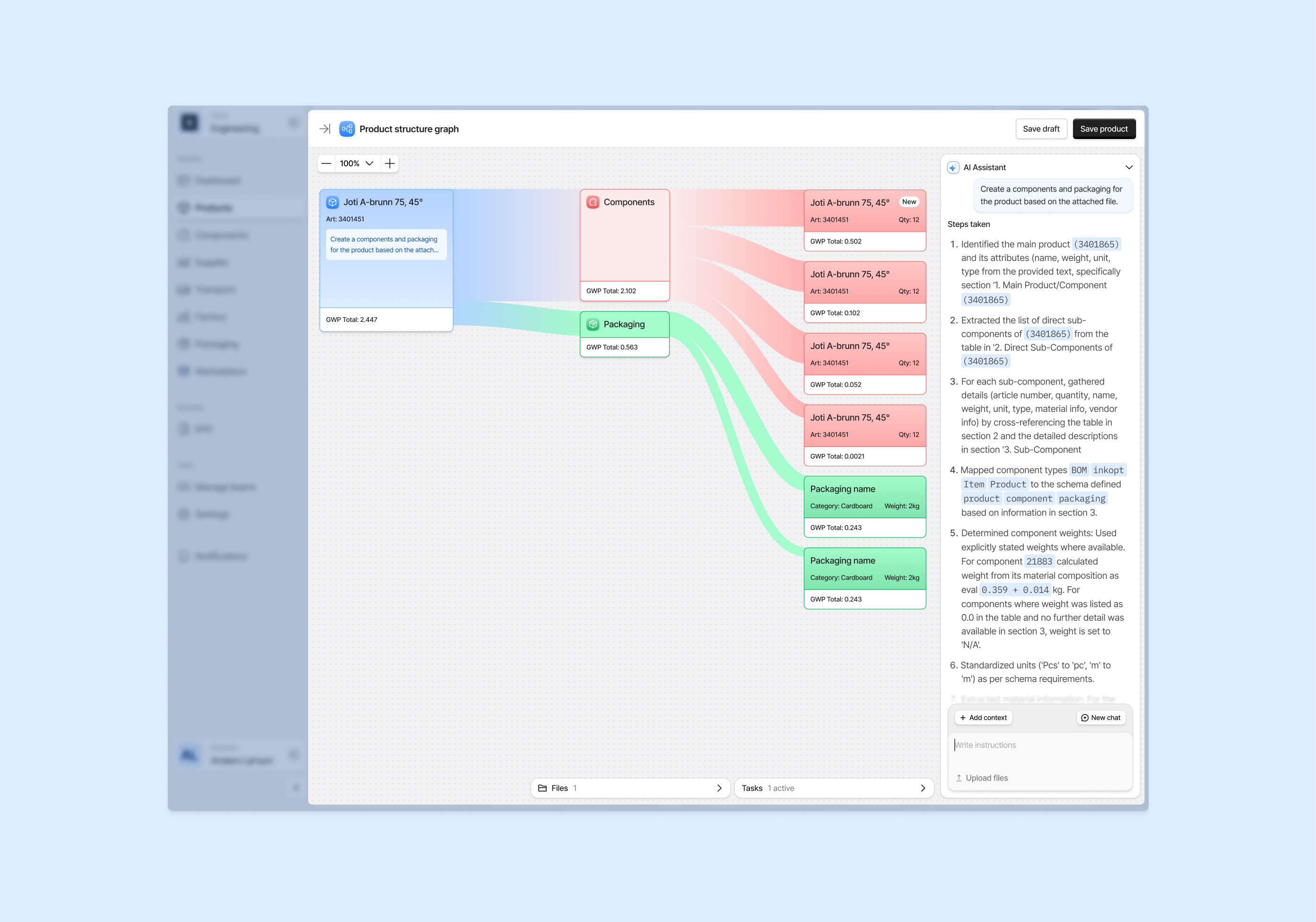1316x922 pixels.
Task: Open the 100% zoom level dropdown
Action: tap(357, 163)
